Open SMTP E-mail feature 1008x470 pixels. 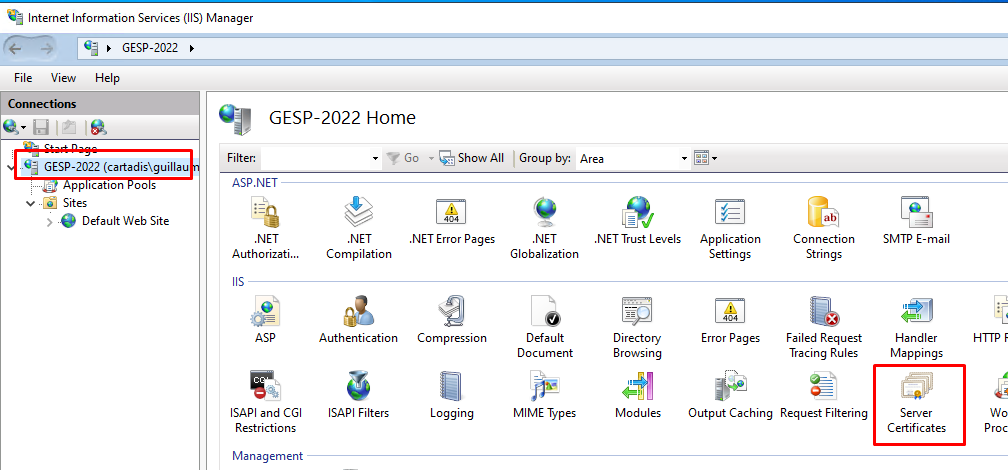point(916,222)
